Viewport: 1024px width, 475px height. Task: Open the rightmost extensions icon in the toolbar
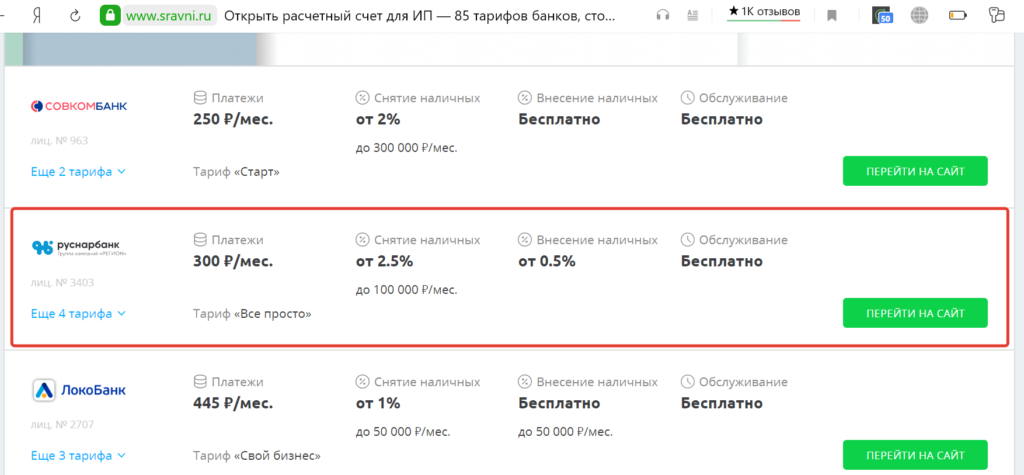[997, 16]
